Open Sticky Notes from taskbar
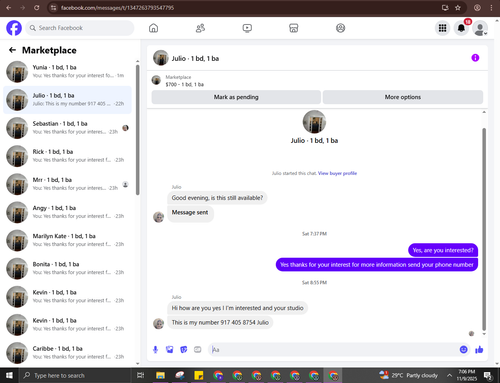This screenshot has height=383, width=500. (199, 375)
